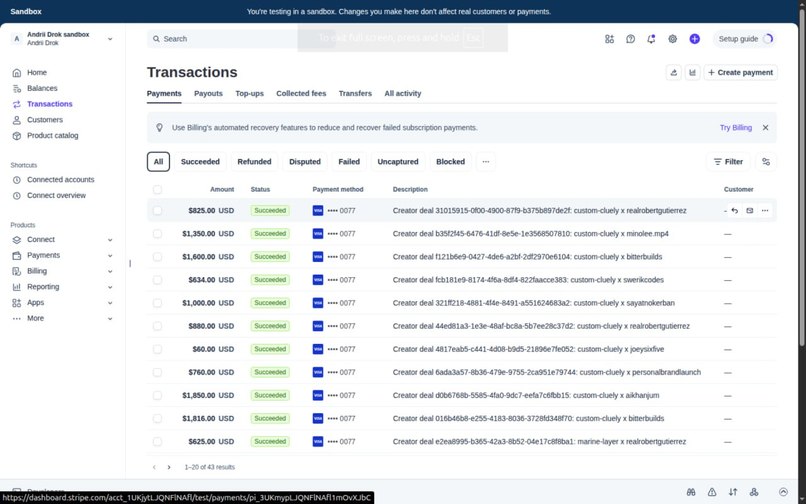
Task: Filter payments by Refunded status
Action: point(254,161)
